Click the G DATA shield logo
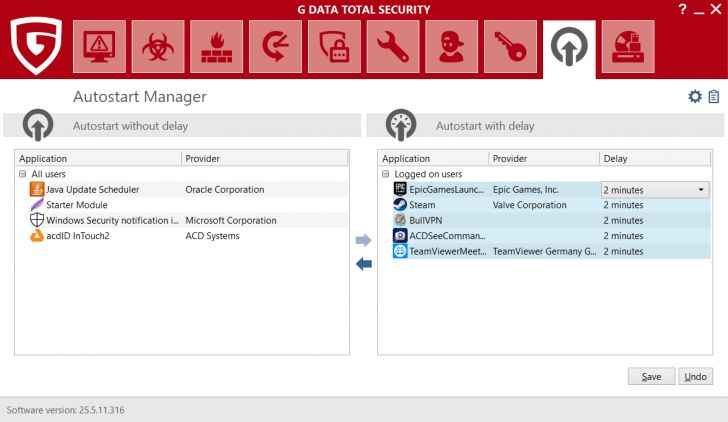Viewport: 728px width, 422px height. click(36, 45)
